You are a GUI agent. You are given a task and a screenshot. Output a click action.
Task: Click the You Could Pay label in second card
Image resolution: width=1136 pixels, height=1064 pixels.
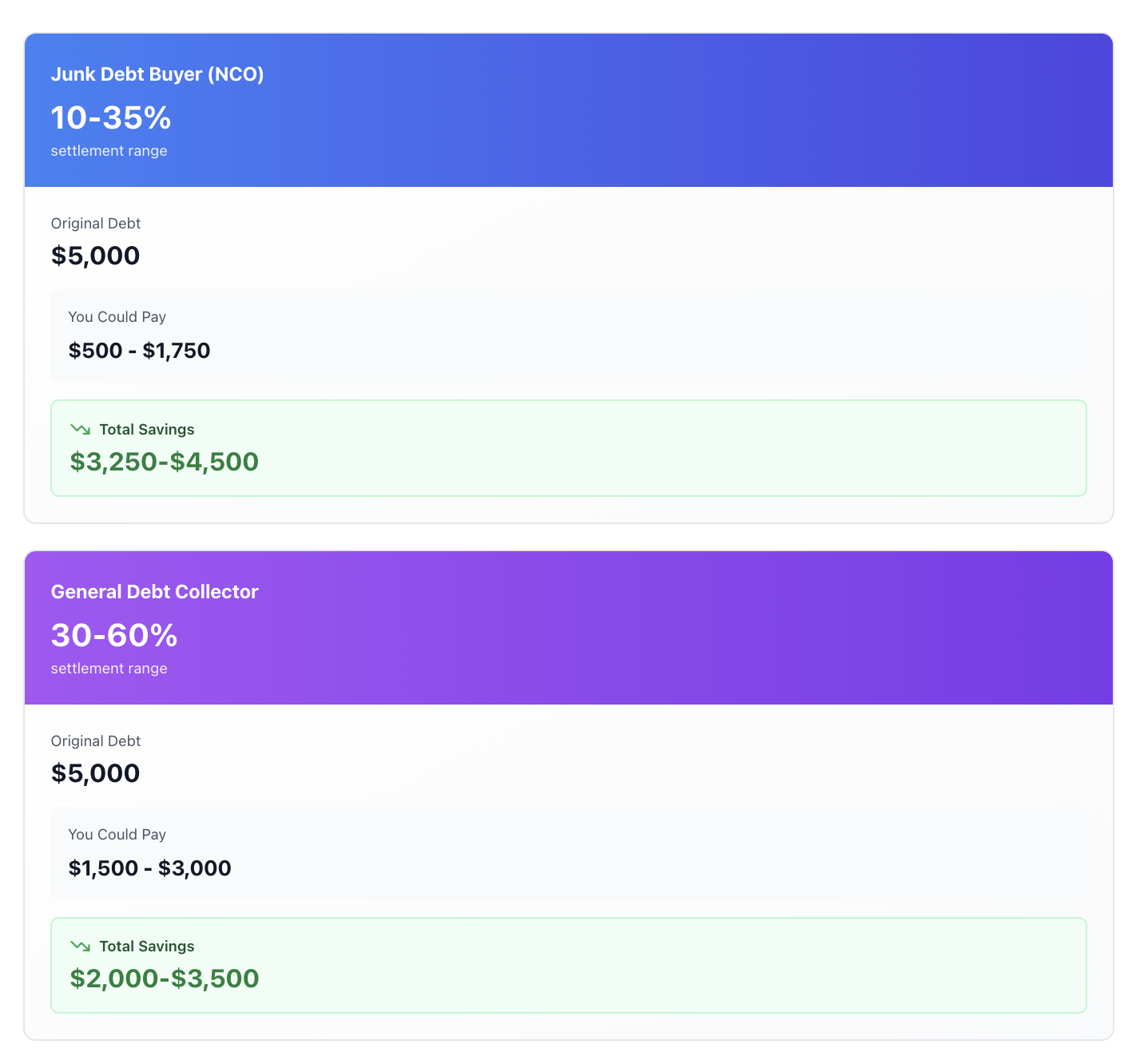pyautogui.click(x=117, y=835)
